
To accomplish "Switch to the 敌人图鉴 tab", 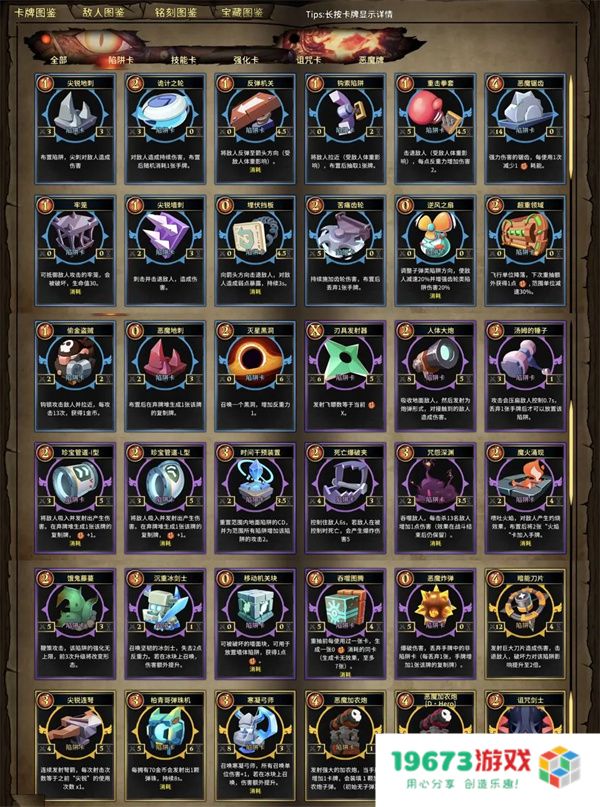I will pos(104,12).
